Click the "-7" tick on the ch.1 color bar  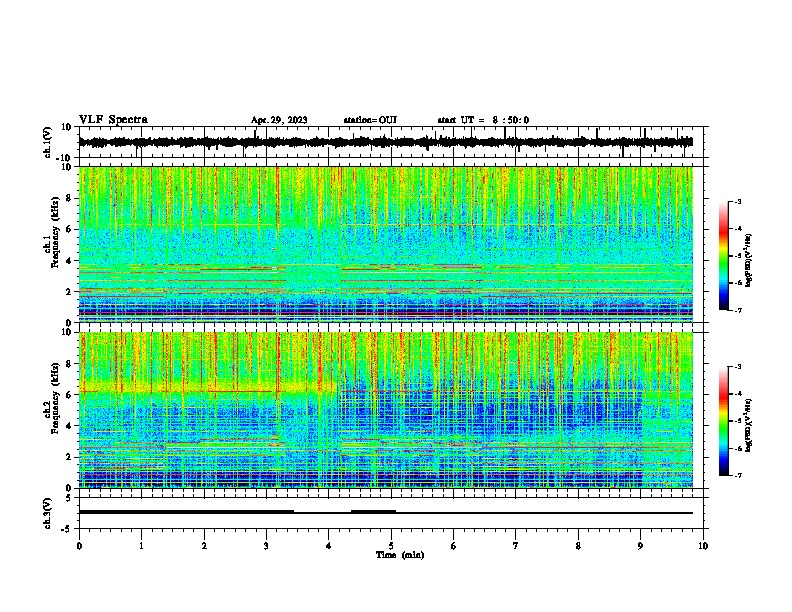point(738,310)
